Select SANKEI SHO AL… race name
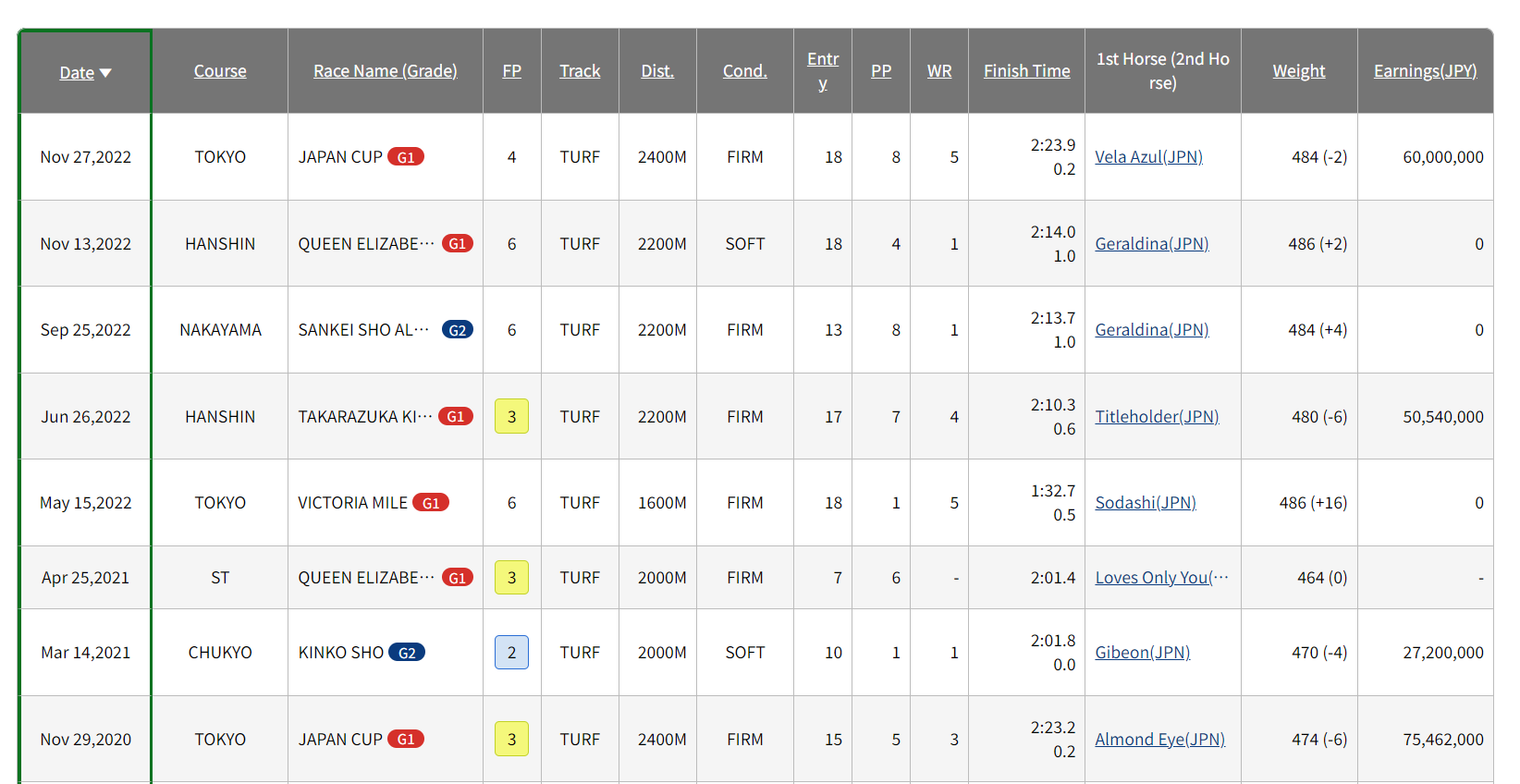 click(363, 330)
